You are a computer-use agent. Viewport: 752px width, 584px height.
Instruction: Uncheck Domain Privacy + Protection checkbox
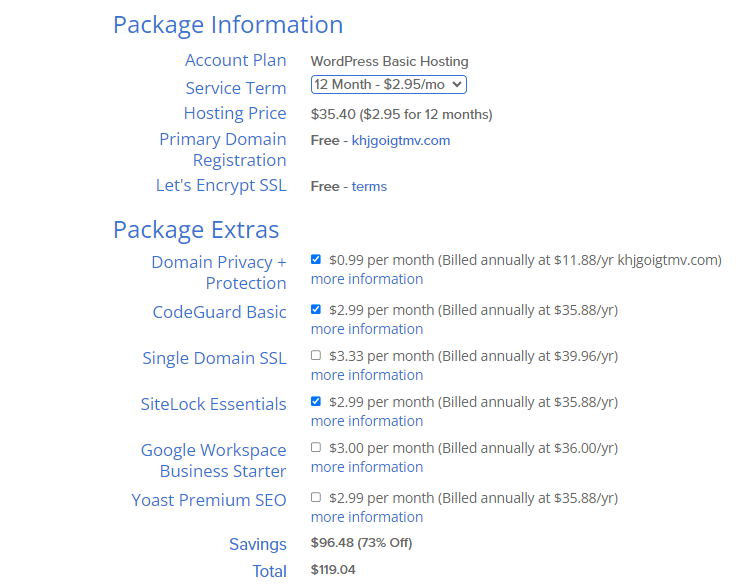coord(316,259)
